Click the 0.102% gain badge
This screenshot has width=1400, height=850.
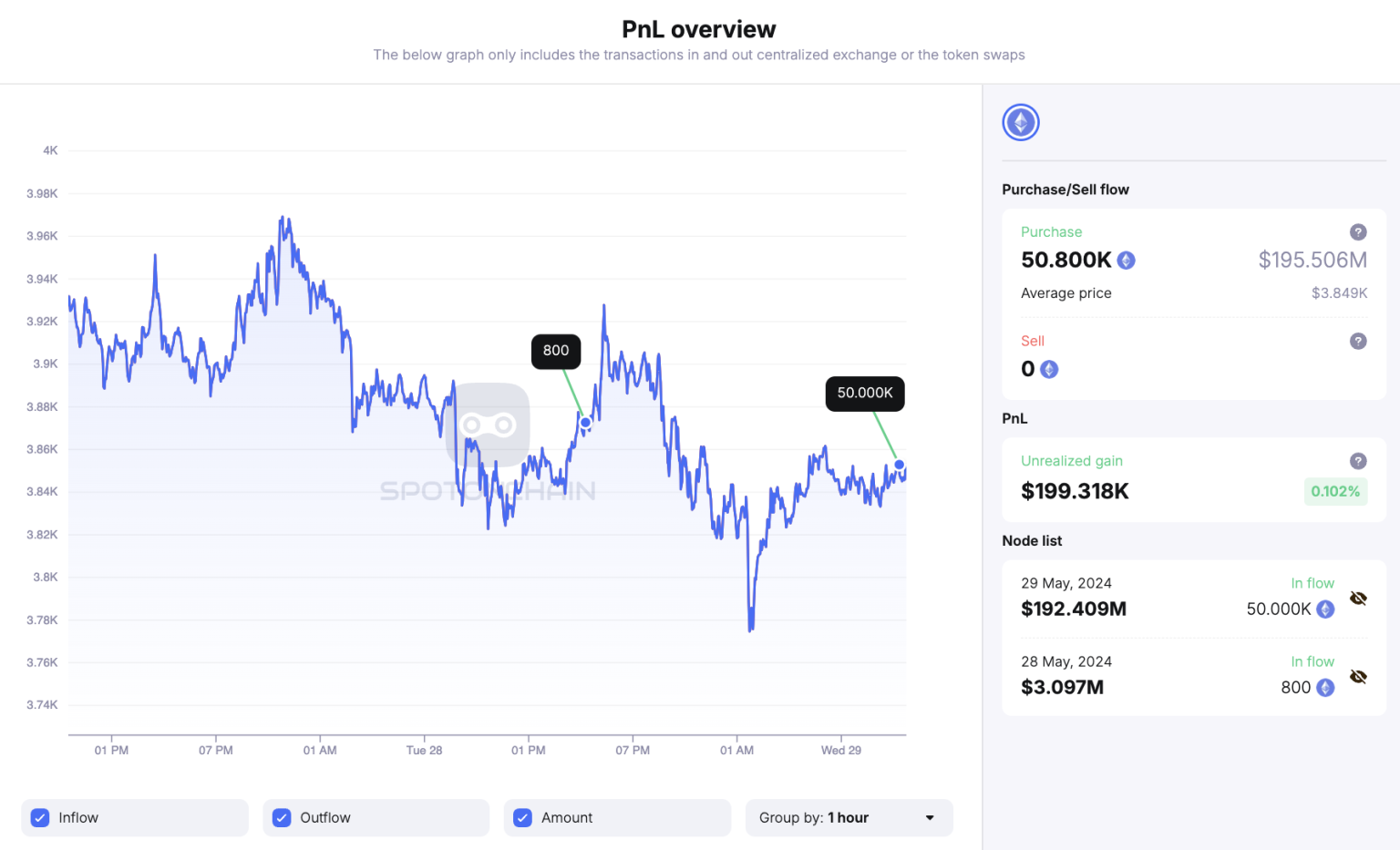click(1335, 491)
